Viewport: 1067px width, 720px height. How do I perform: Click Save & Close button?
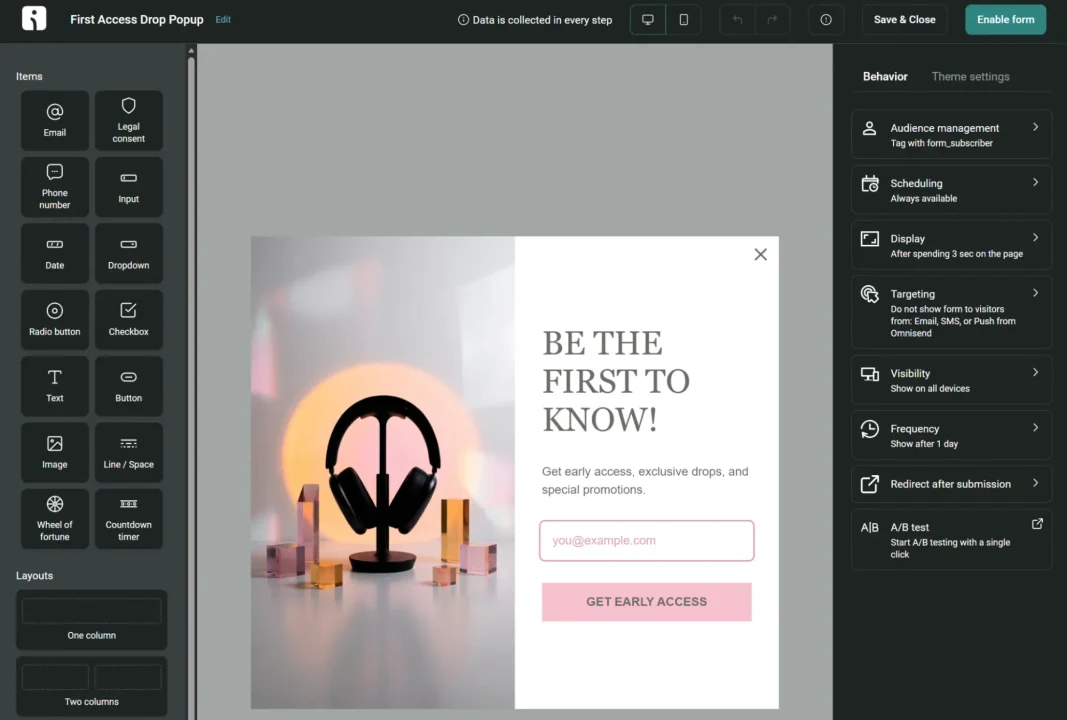pyautogui.click(x=904, y=20)
